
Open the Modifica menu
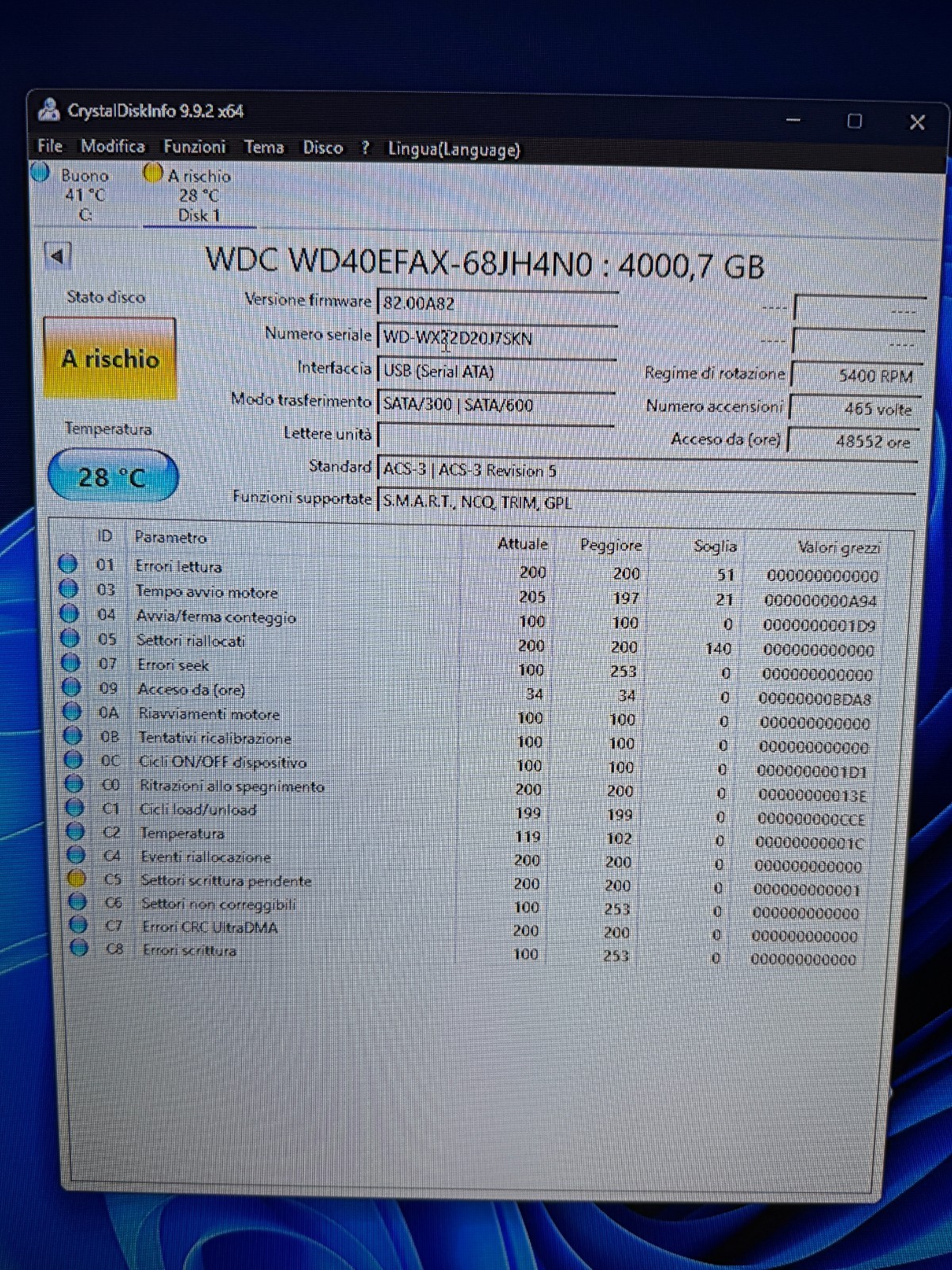[x=113, y=146]
